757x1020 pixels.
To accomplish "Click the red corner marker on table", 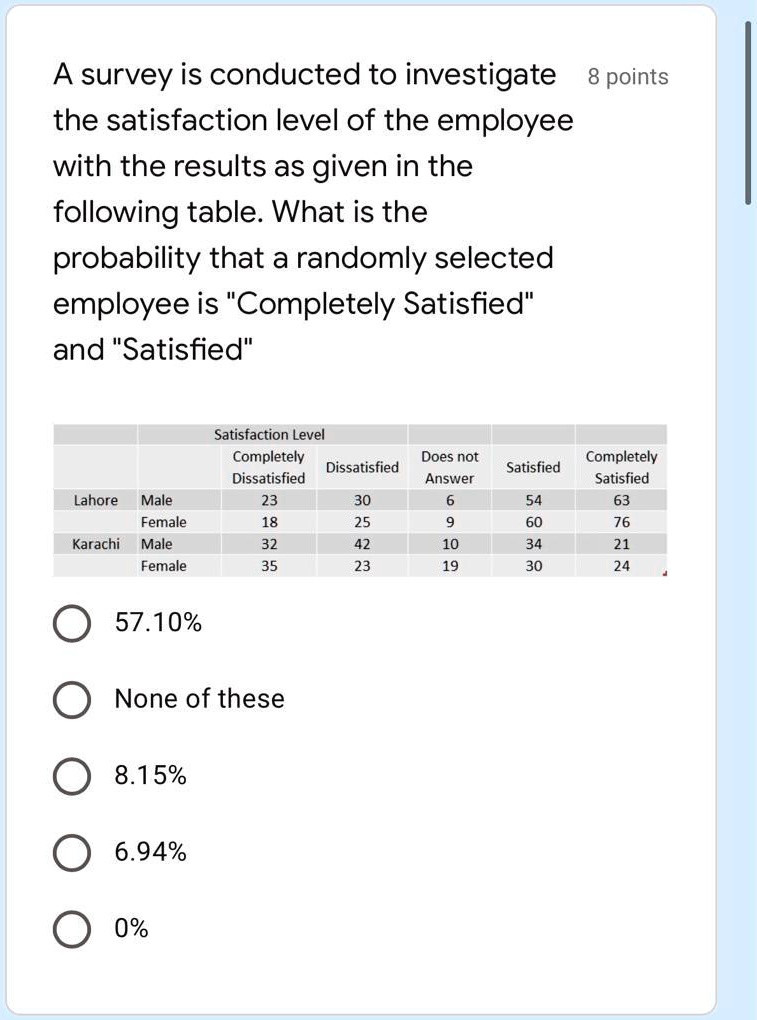I will [663, 573].
